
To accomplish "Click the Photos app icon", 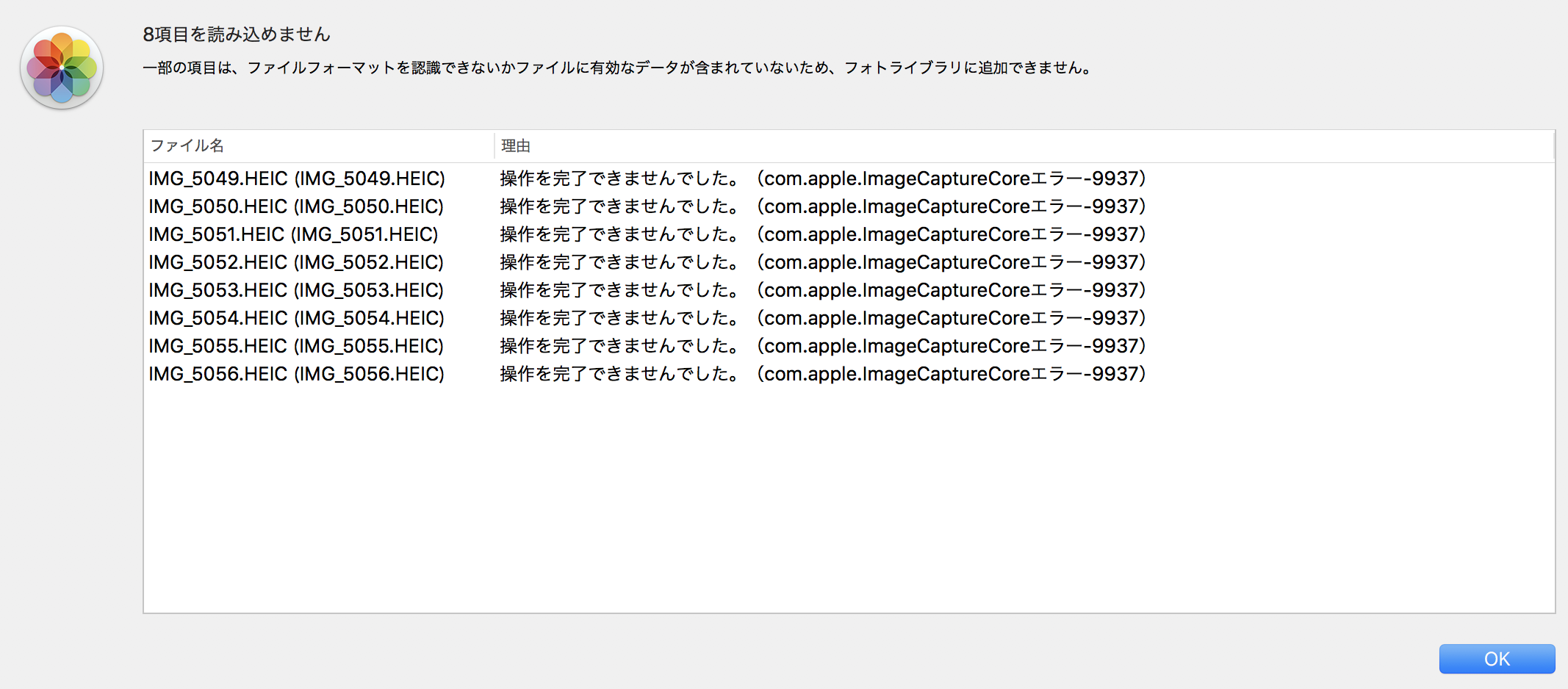I will coord(62,68).
